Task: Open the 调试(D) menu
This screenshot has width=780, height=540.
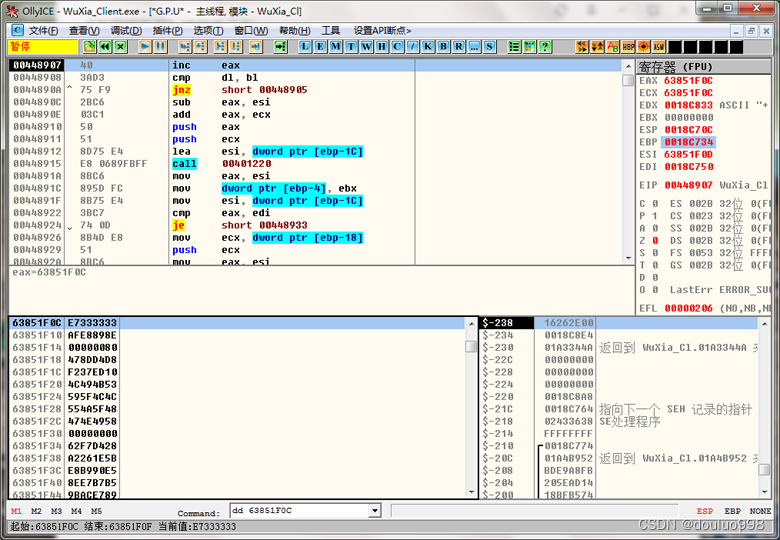Action: click(126, 31)
